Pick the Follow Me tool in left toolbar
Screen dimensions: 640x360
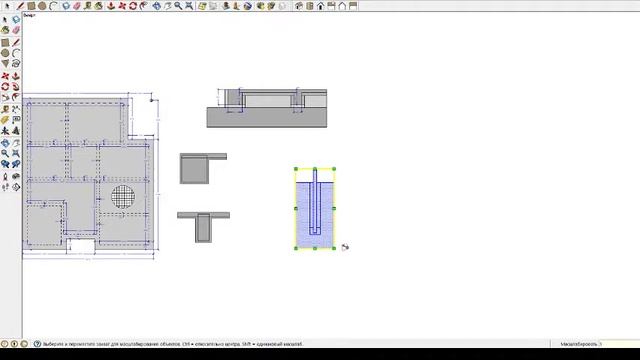(x=16, y=87)
